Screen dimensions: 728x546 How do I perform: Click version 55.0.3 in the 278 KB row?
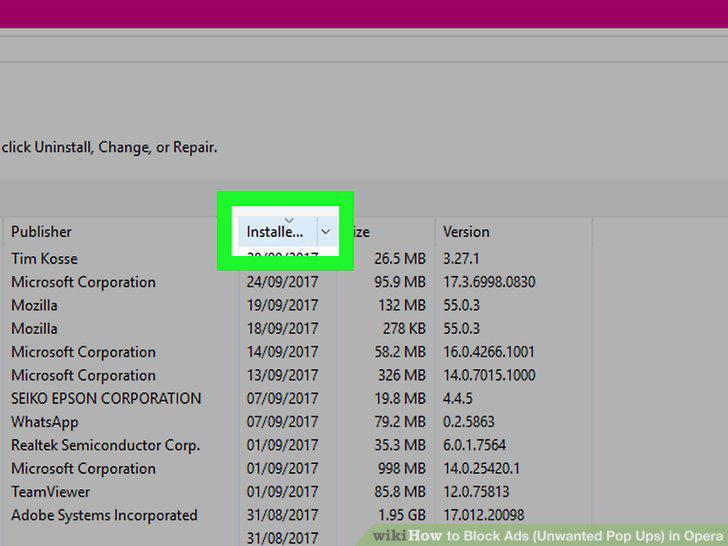[x=461, y=328]
